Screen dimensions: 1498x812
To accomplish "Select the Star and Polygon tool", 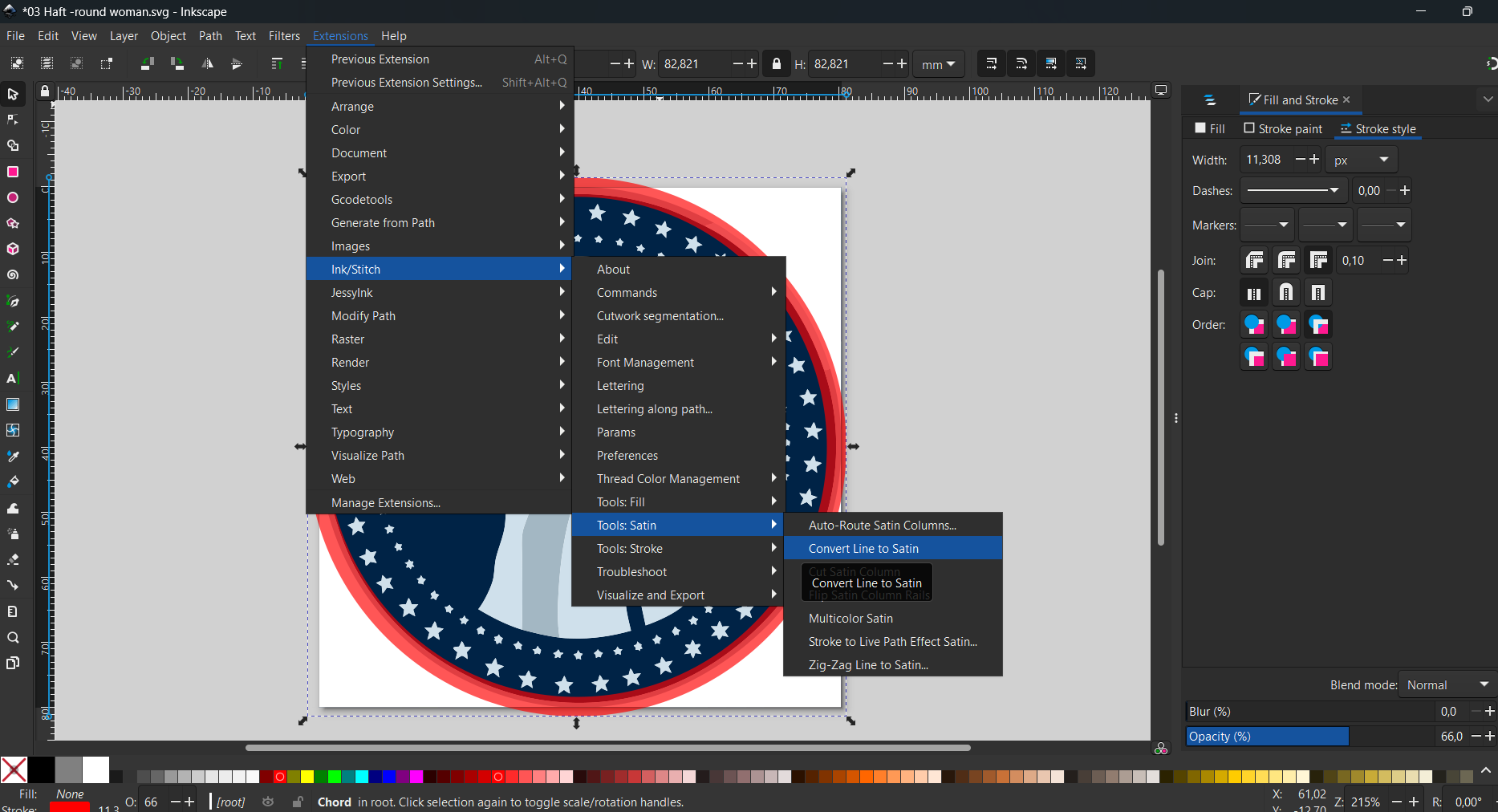I will (x=13, y=223).
